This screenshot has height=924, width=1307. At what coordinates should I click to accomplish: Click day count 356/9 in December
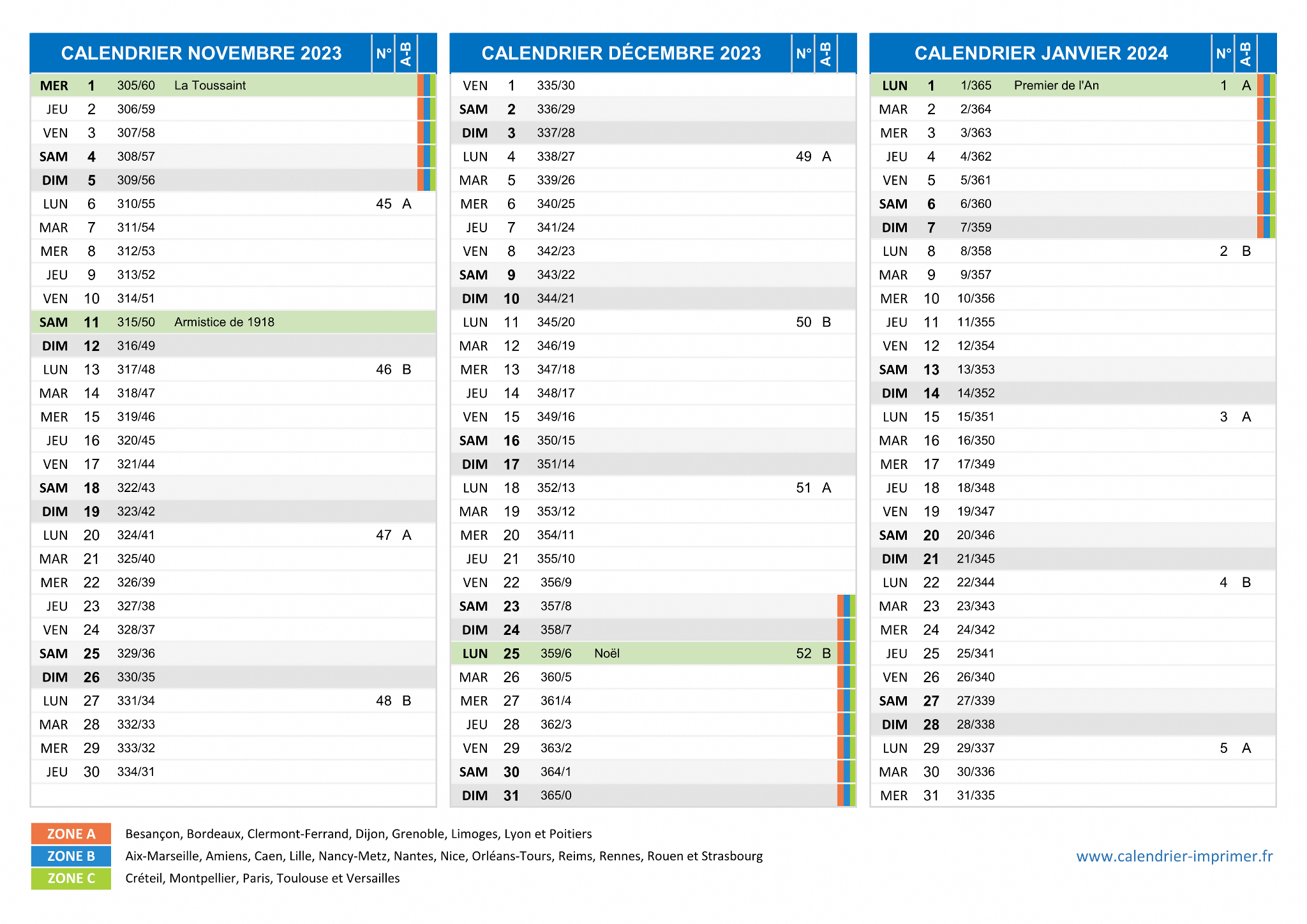(556, 583)
